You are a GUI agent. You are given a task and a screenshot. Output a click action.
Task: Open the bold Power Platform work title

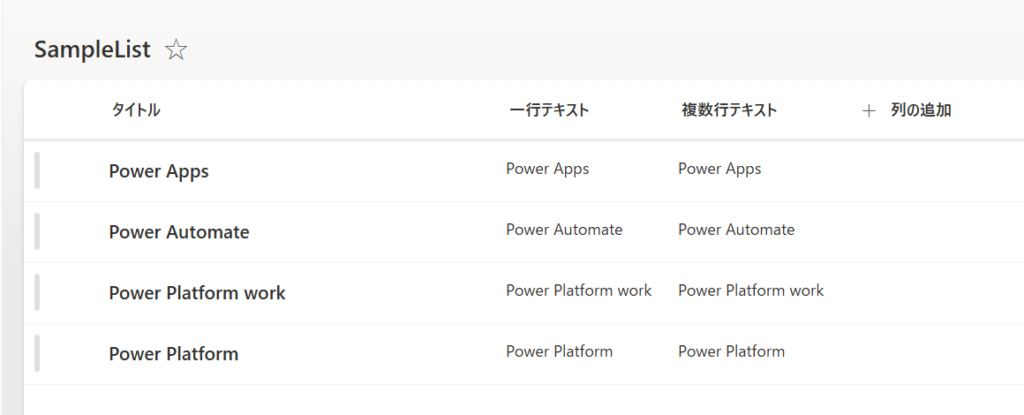point(197,293)
